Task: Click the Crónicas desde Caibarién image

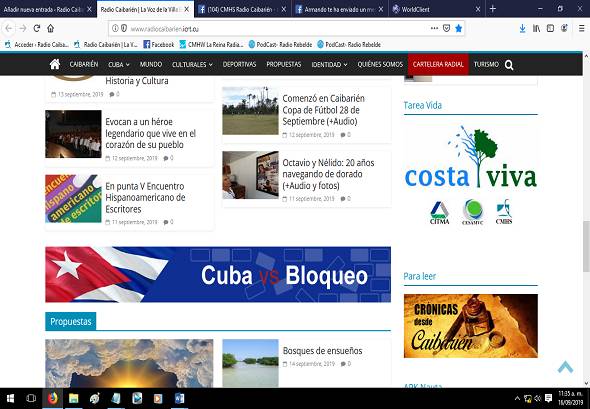Action: point(471,326)
